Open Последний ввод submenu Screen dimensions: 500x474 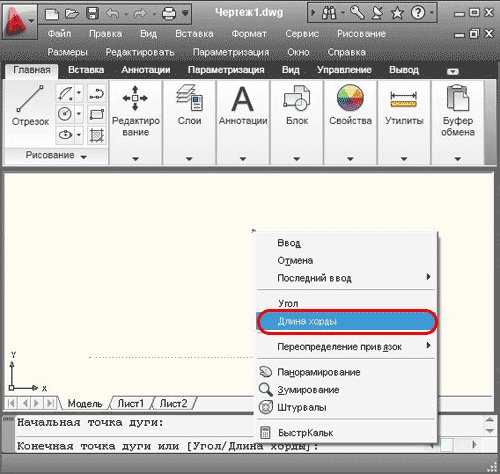(345, 278)
